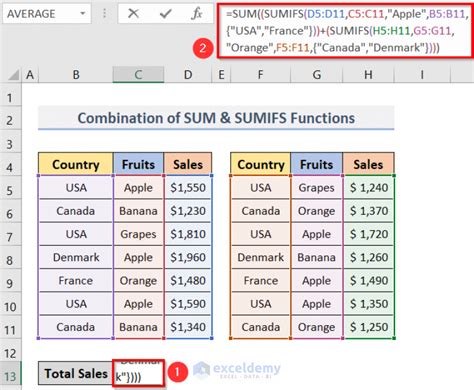Select column D header
The height and width of the screenshot is (390, 474).
[x=188, y=75]
